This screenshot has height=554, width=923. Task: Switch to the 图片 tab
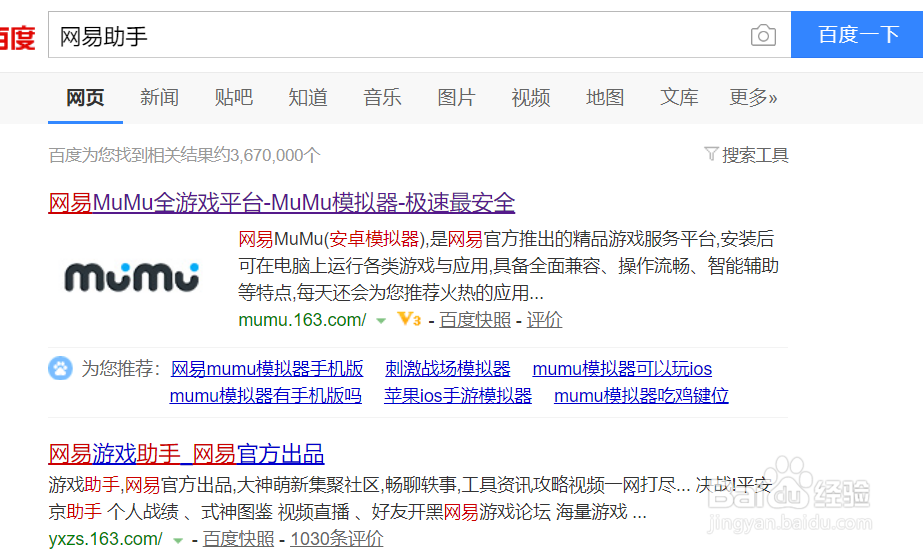456,98
